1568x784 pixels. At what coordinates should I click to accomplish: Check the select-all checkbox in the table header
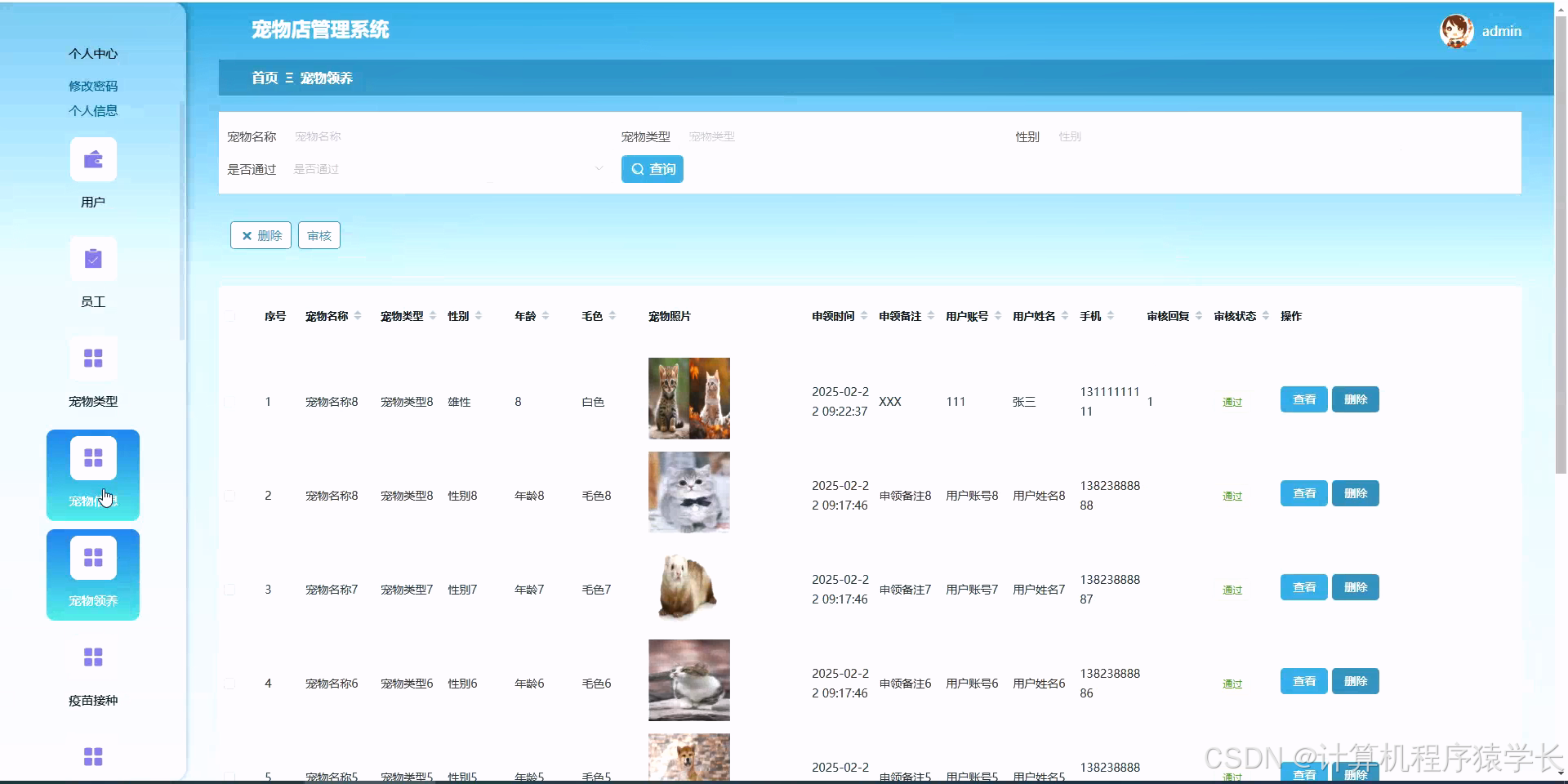click(229, 316)
